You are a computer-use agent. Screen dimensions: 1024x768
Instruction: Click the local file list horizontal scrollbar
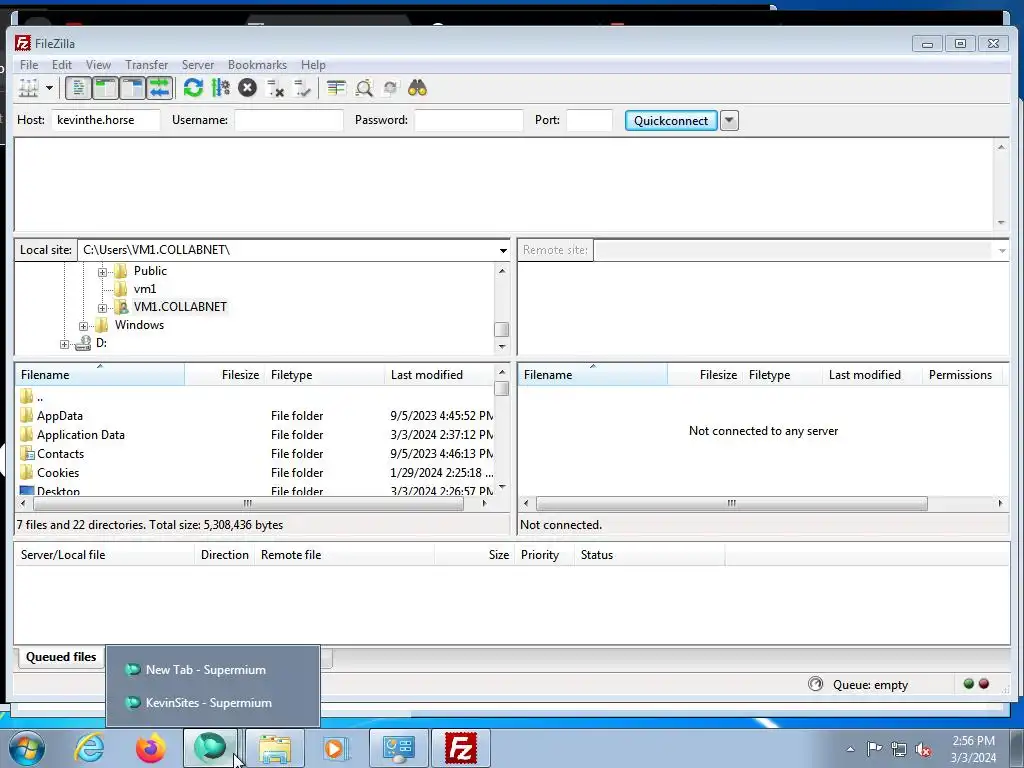click(249, 504)
